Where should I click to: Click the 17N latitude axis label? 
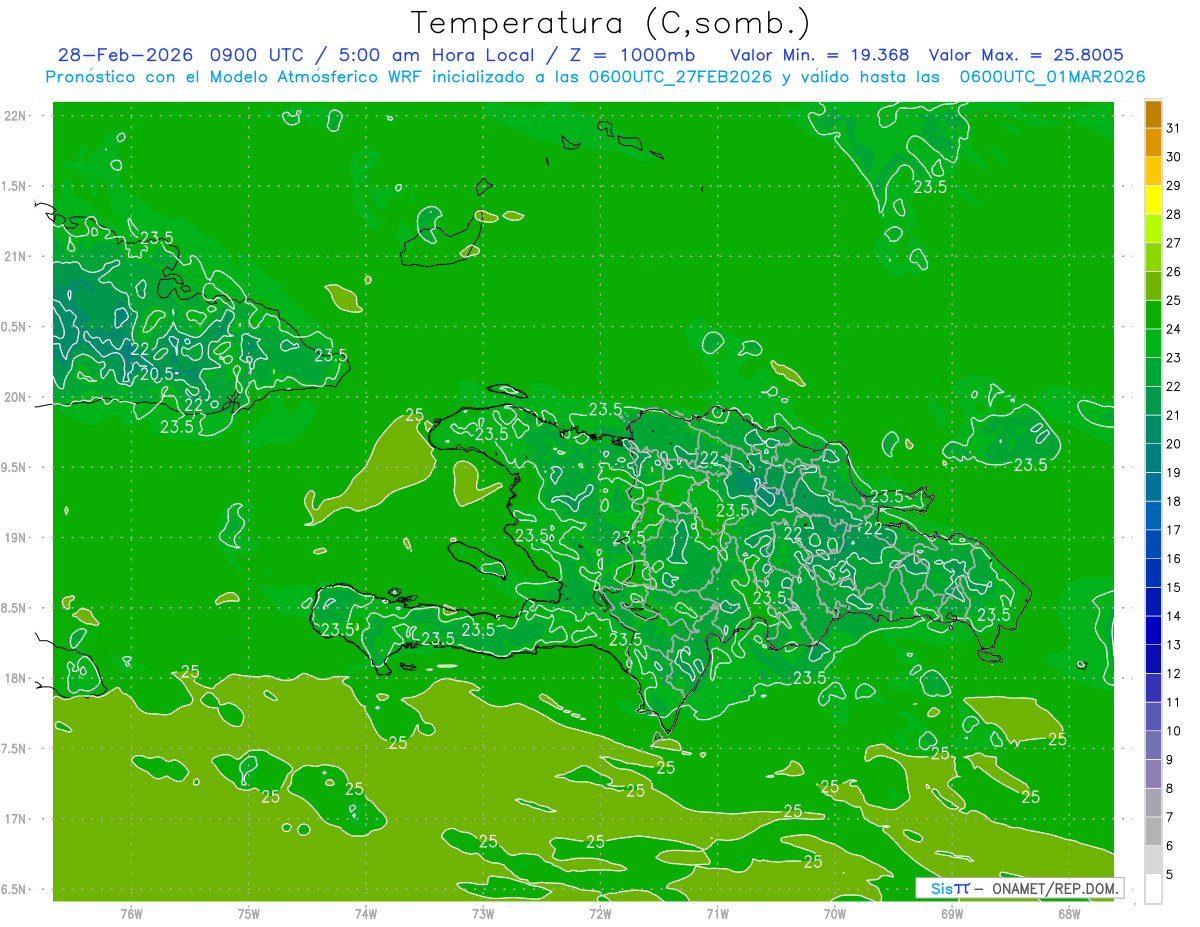15,819
